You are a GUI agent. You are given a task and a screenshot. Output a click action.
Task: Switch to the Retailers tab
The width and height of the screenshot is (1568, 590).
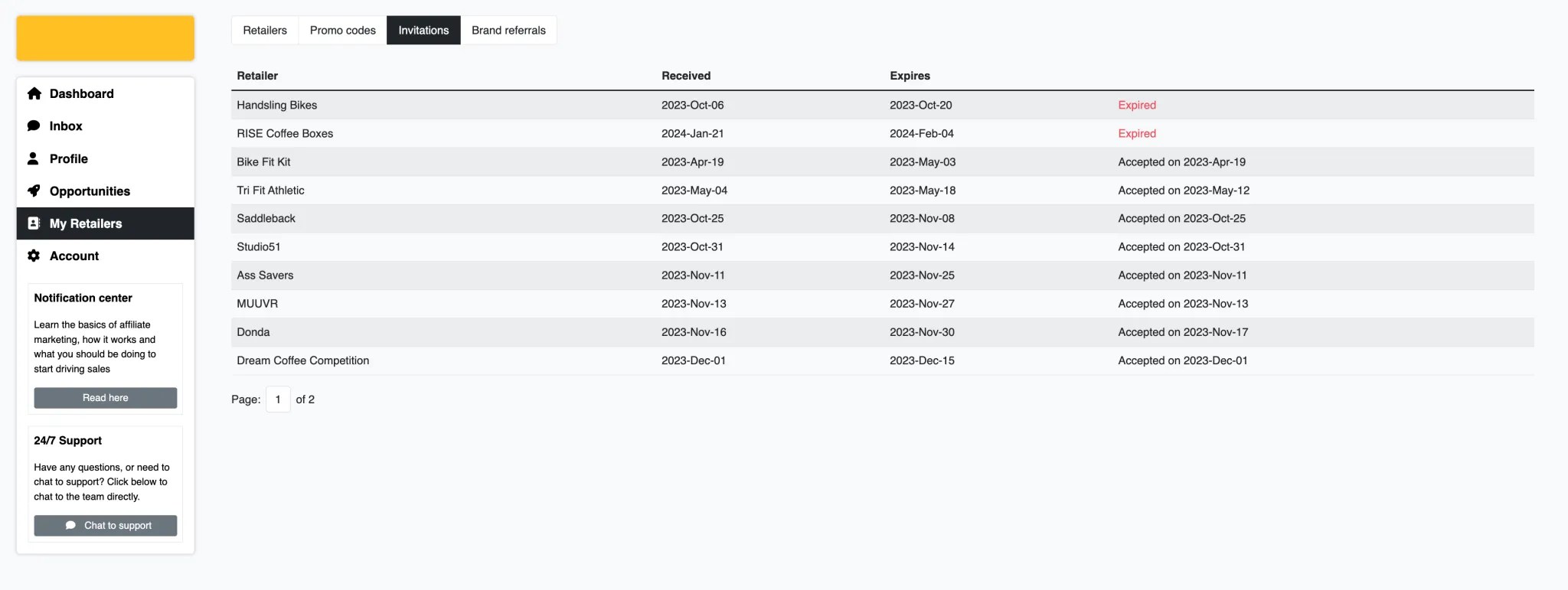[x=265, y=31]
